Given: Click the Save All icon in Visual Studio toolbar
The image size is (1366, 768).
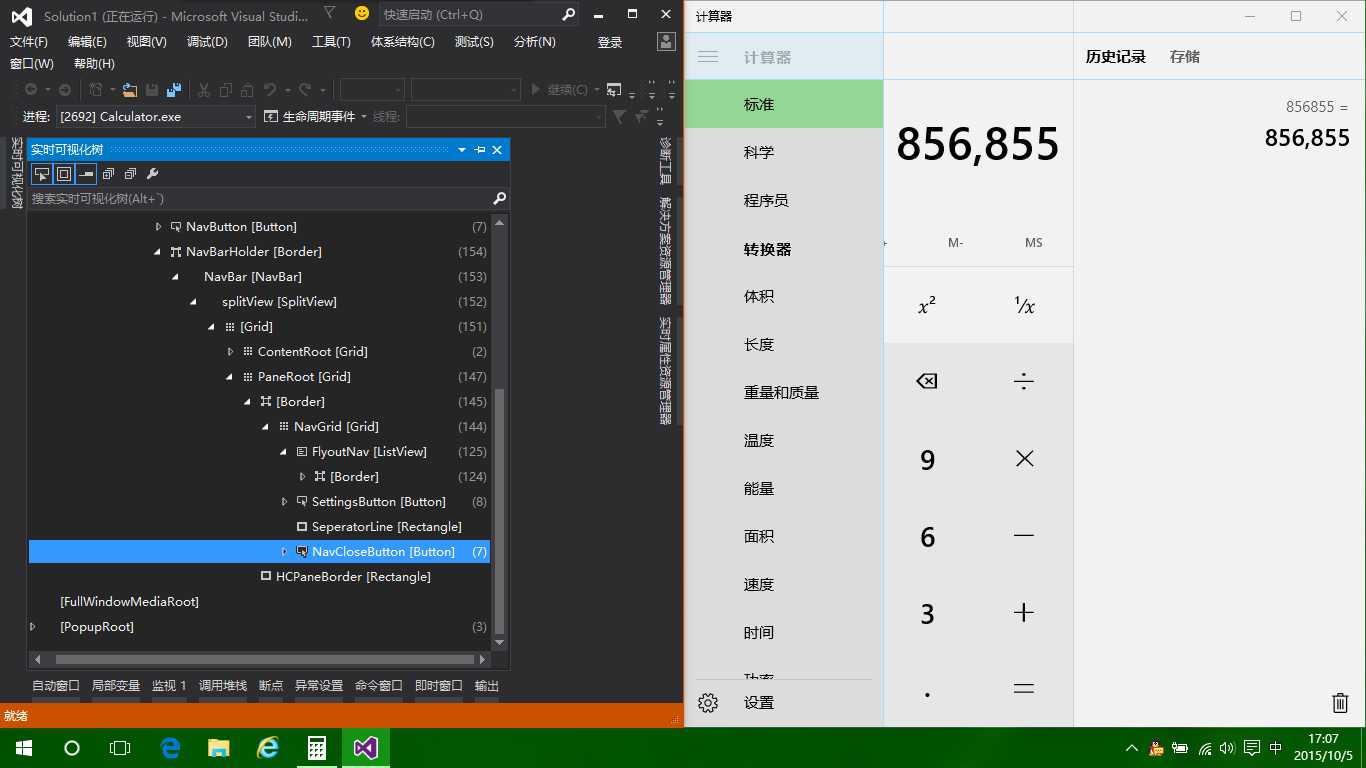Looking at the screenshot, I should pyautogui.click(x=174, y=90).
